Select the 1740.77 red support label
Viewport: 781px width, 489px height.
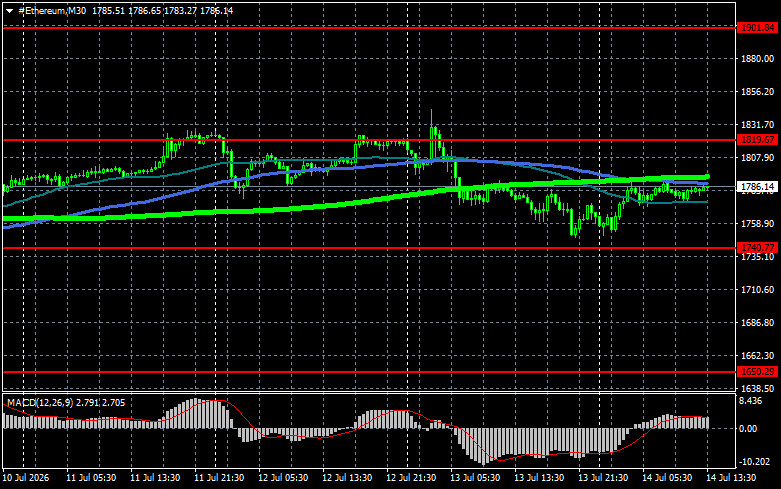coord(758,247)
